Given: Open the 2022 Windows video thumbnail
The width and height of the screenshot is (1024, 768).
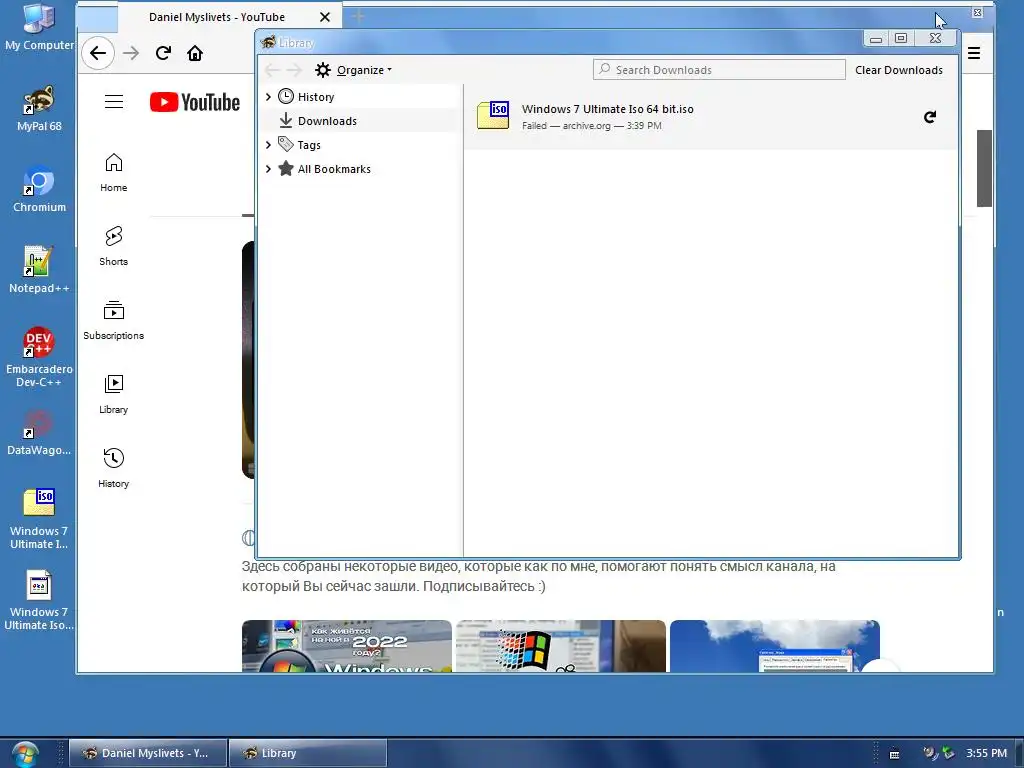Looking at the screenshot, I should 346,646.
